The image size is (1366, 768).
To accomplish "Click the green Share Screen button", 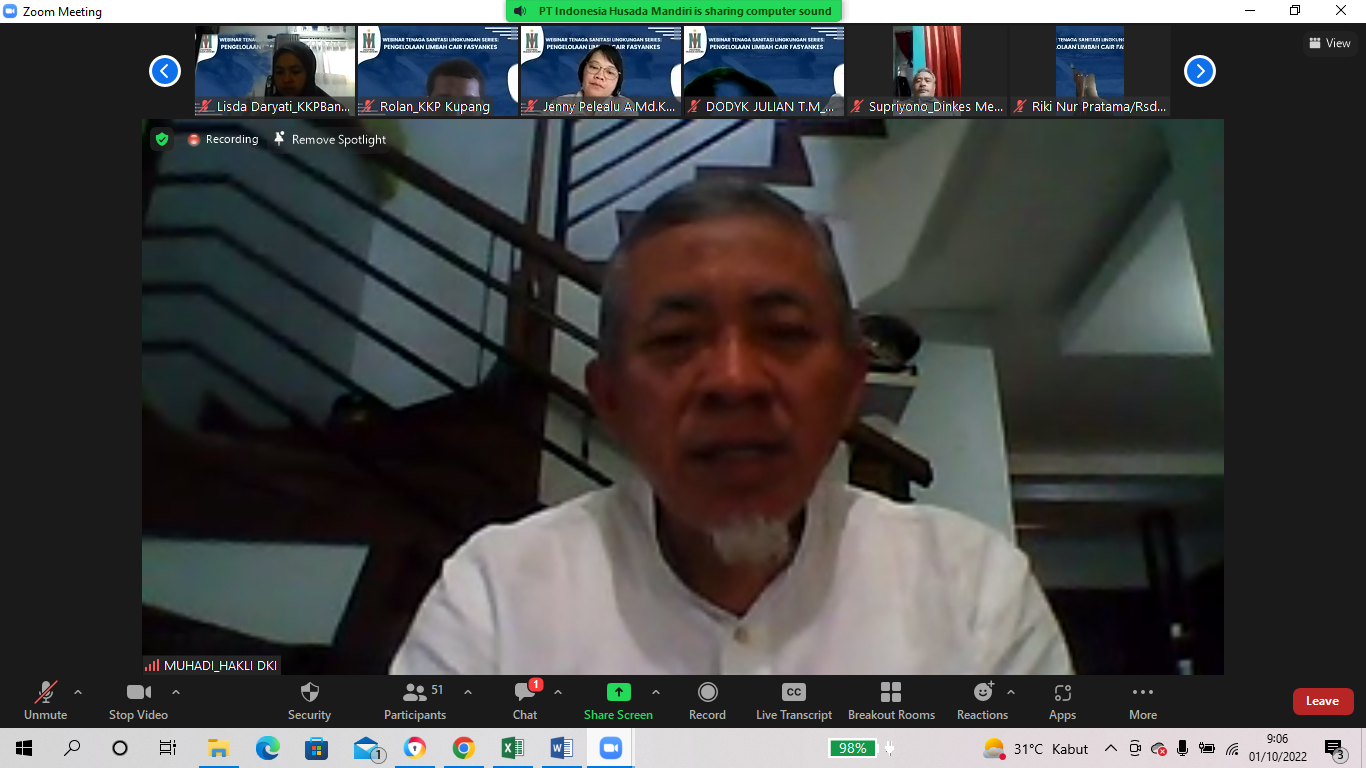I will pos(618,701).
